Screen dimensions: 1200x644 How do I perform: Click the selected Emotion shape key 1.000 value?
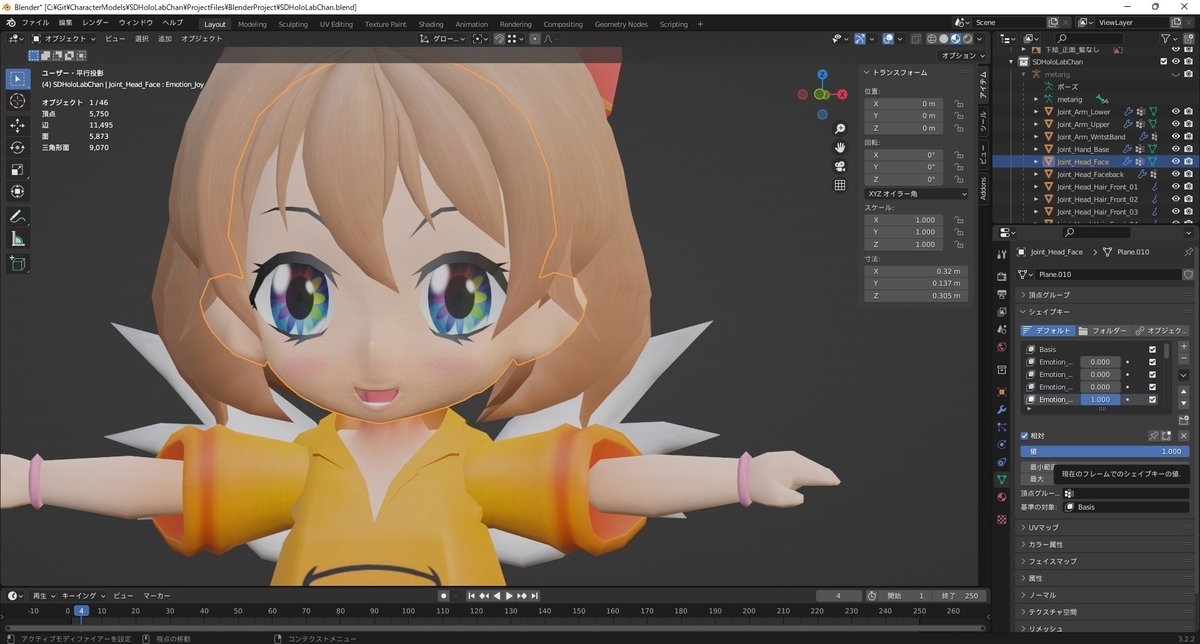(x=1100, y=399)
